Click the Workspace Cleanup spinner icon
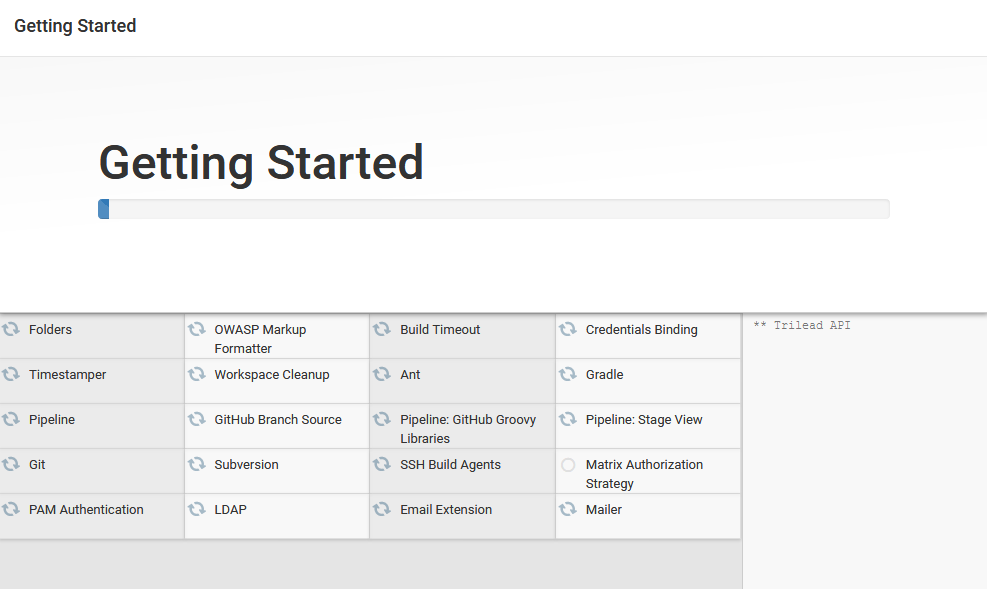The width and height of the screenshot is (987, 589). (196, 373)
